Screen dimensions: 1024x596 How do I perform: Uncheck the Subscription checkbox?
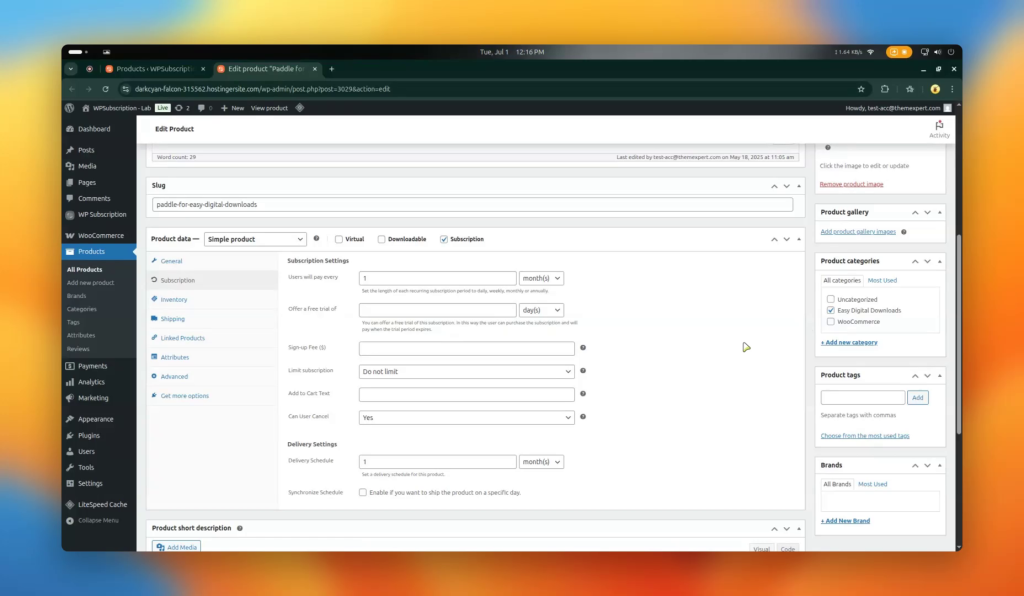pos(444,240)
